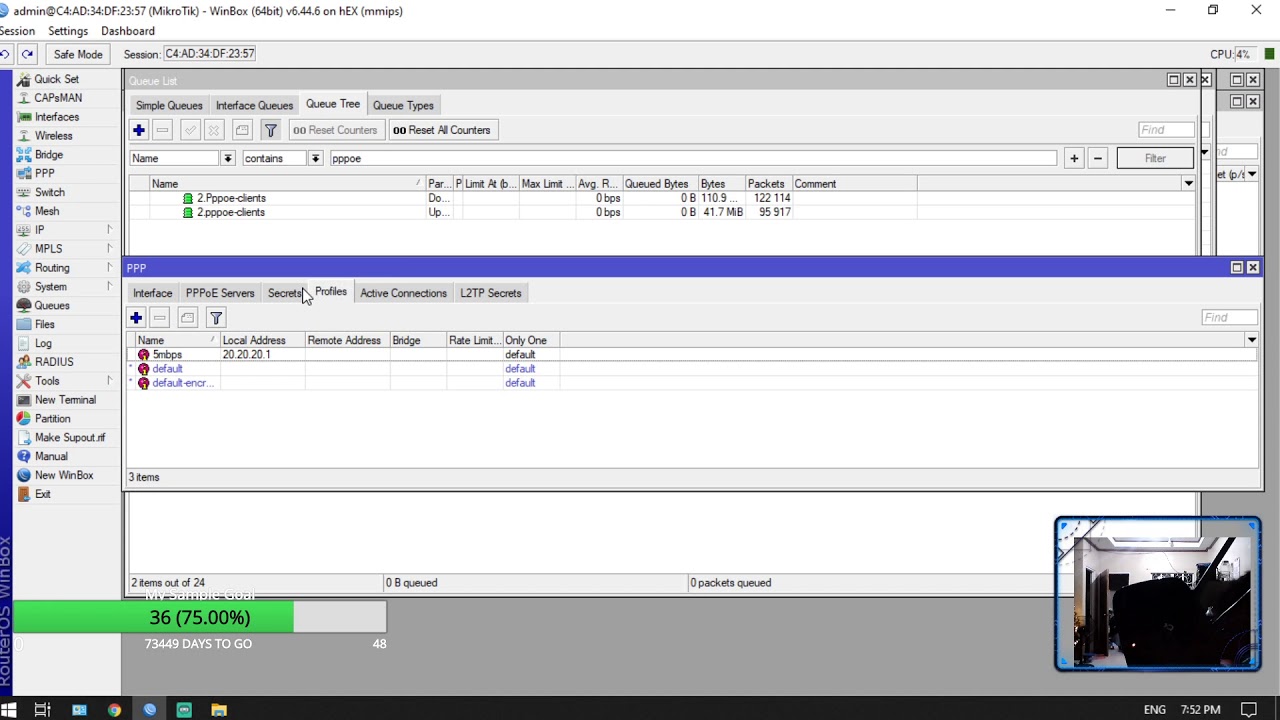Open File Explorer from taskbar
Image resolution: width=1280 pixels, height=720 pixels.
point(219,710)
